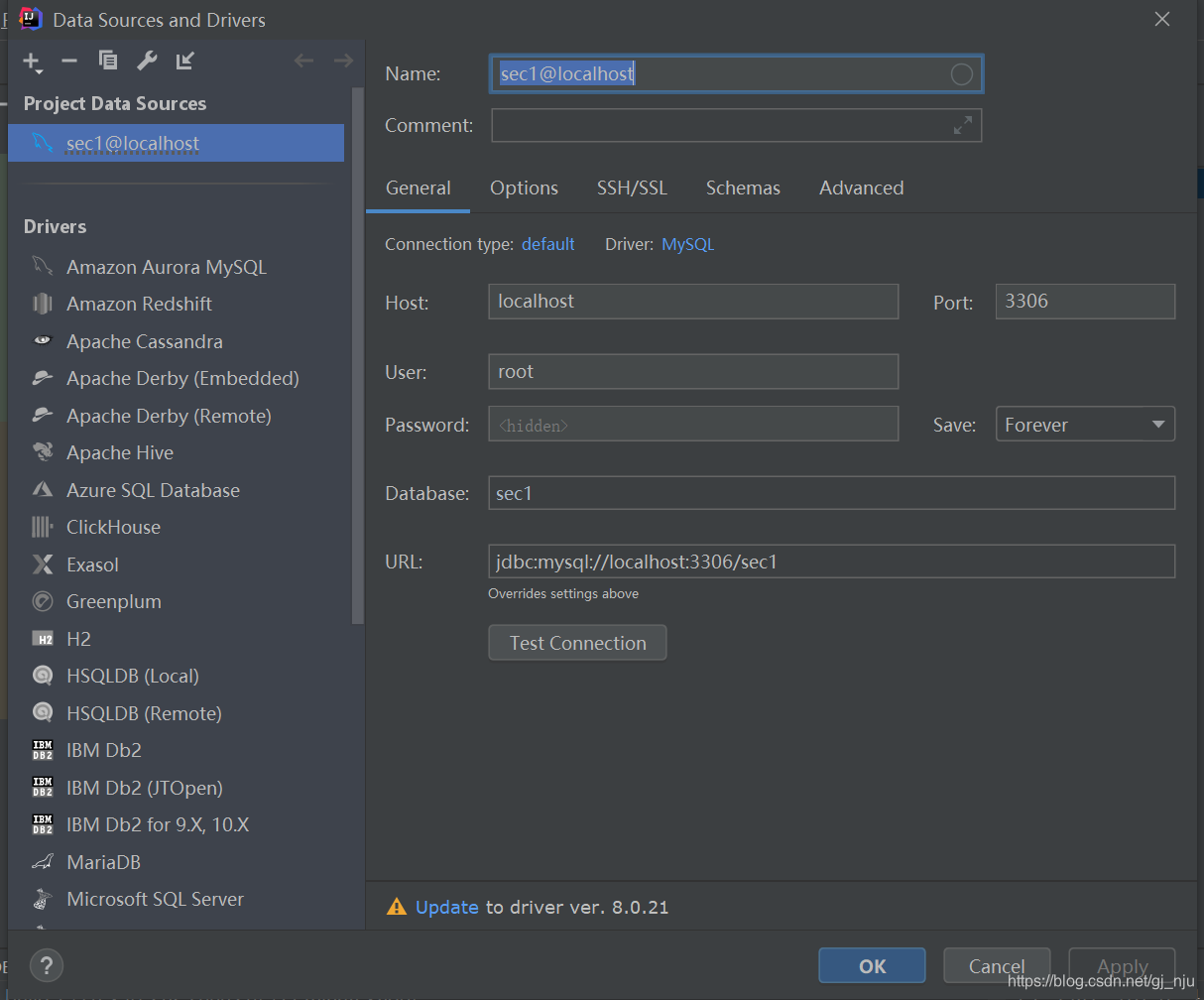Select the Greenplum driver icon

point(42,601)
